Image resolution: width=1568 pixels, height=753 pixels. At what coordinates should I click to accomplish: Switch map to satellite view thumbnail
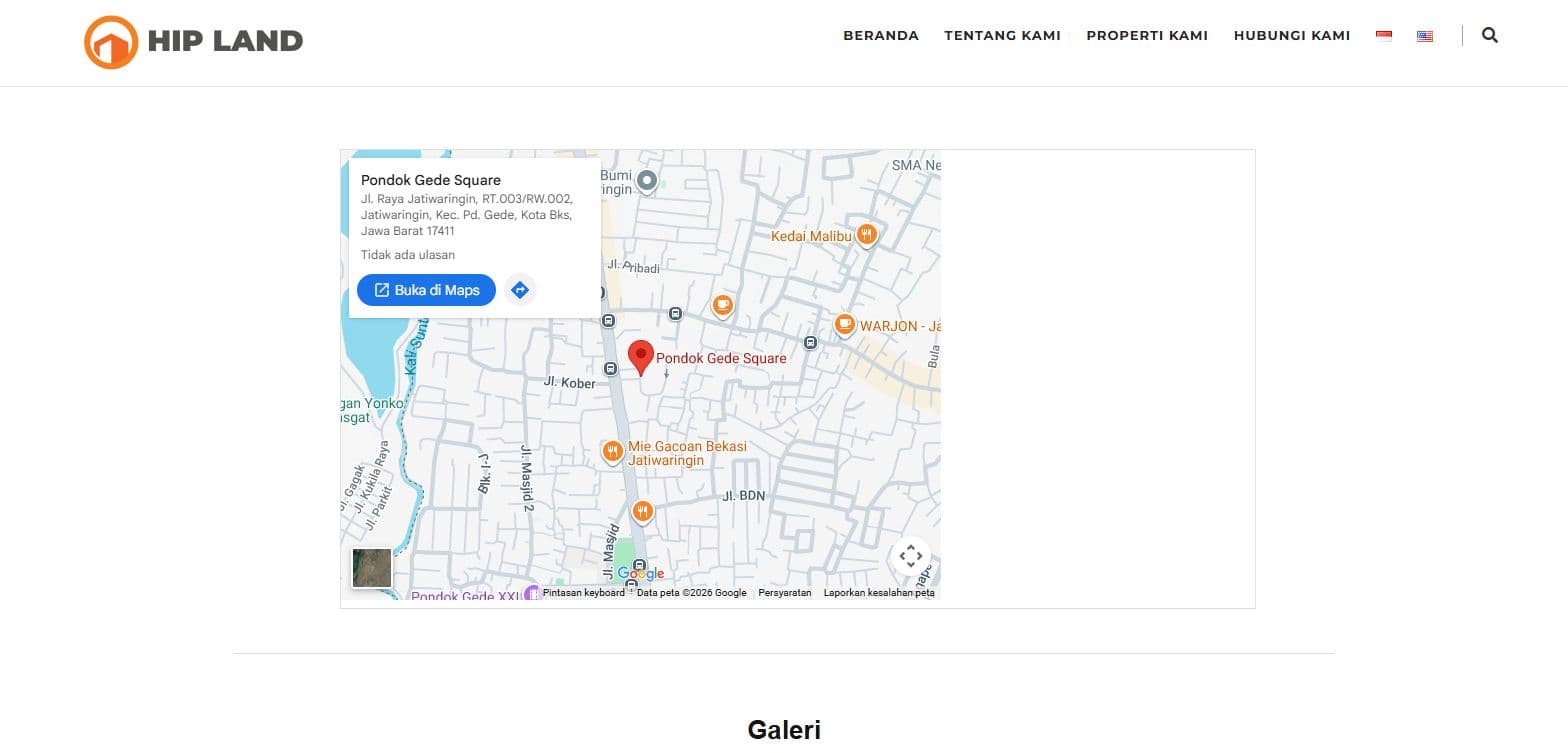pos(372,568)
